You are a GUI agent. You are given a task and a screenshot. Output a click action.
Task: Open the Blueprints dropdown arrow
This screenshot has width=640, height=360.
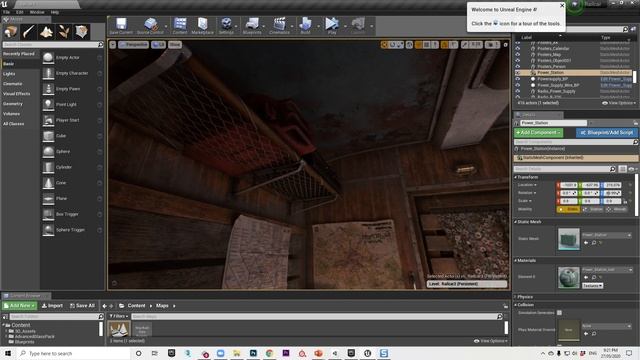pyautogui.click(x=264, y=26)
